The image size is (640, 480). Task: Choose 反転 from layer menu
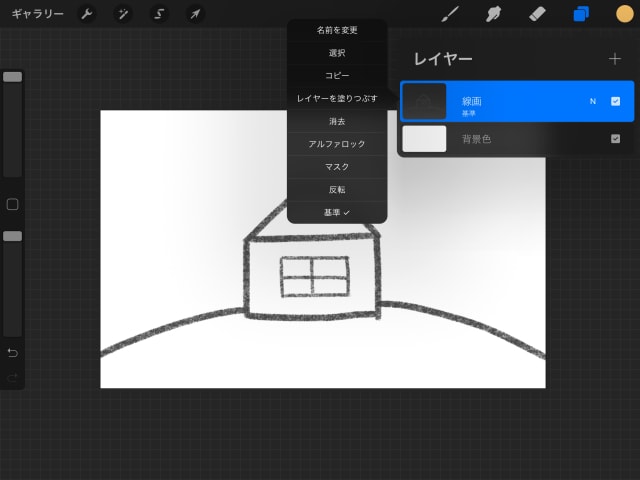pos(337,190)
